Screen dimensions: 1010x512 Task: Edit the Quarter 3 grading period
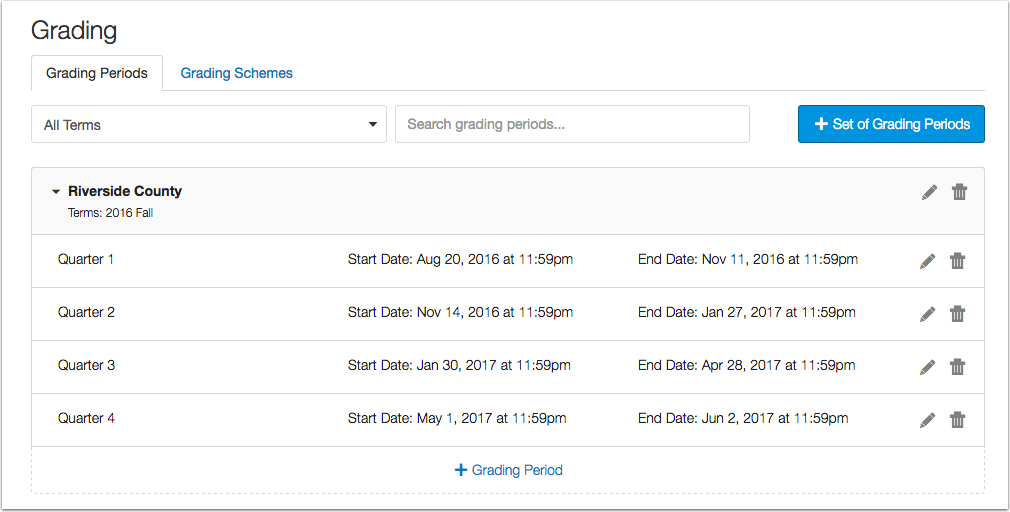(927, 367)
